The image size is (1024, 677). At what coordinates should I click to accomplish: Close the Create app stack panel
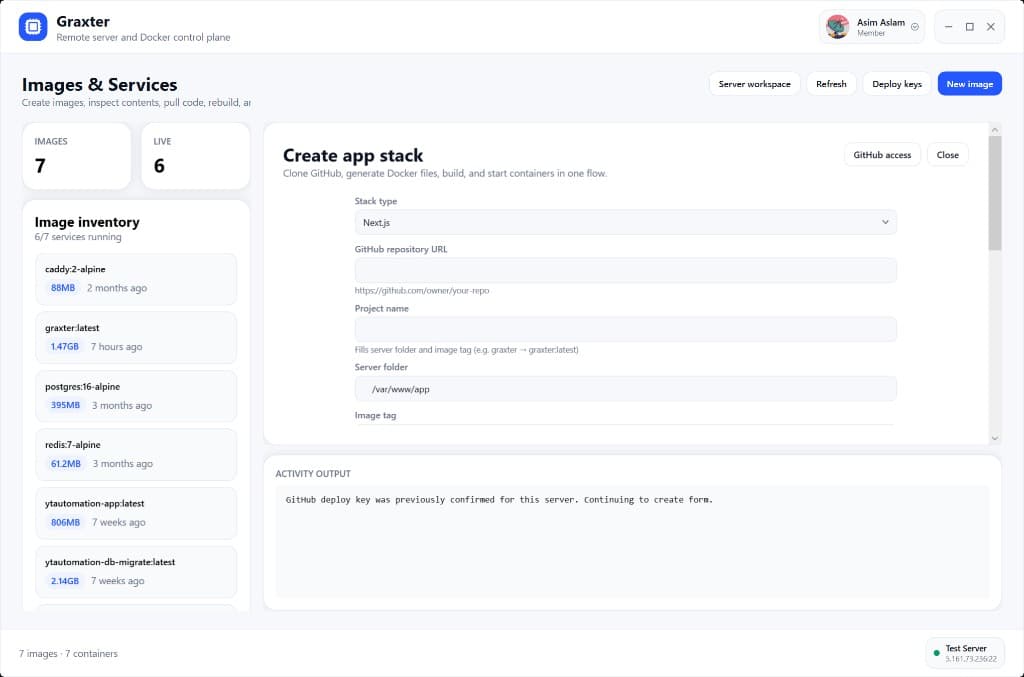948,155
